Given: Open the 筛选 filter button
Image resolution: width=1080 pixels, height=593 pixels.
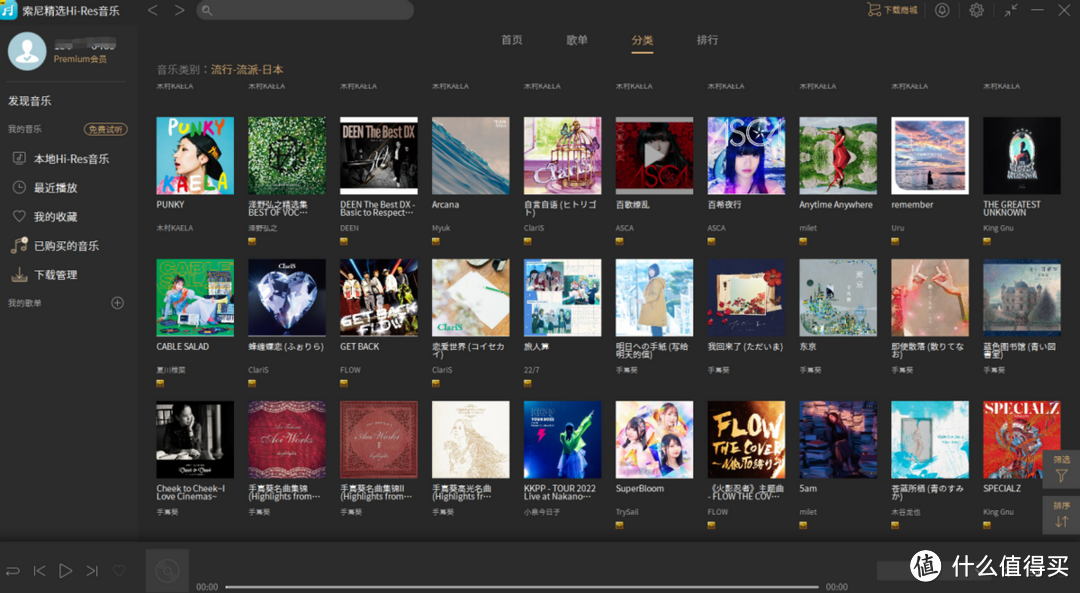Looking at the screenshot, I should point(1061,469).
